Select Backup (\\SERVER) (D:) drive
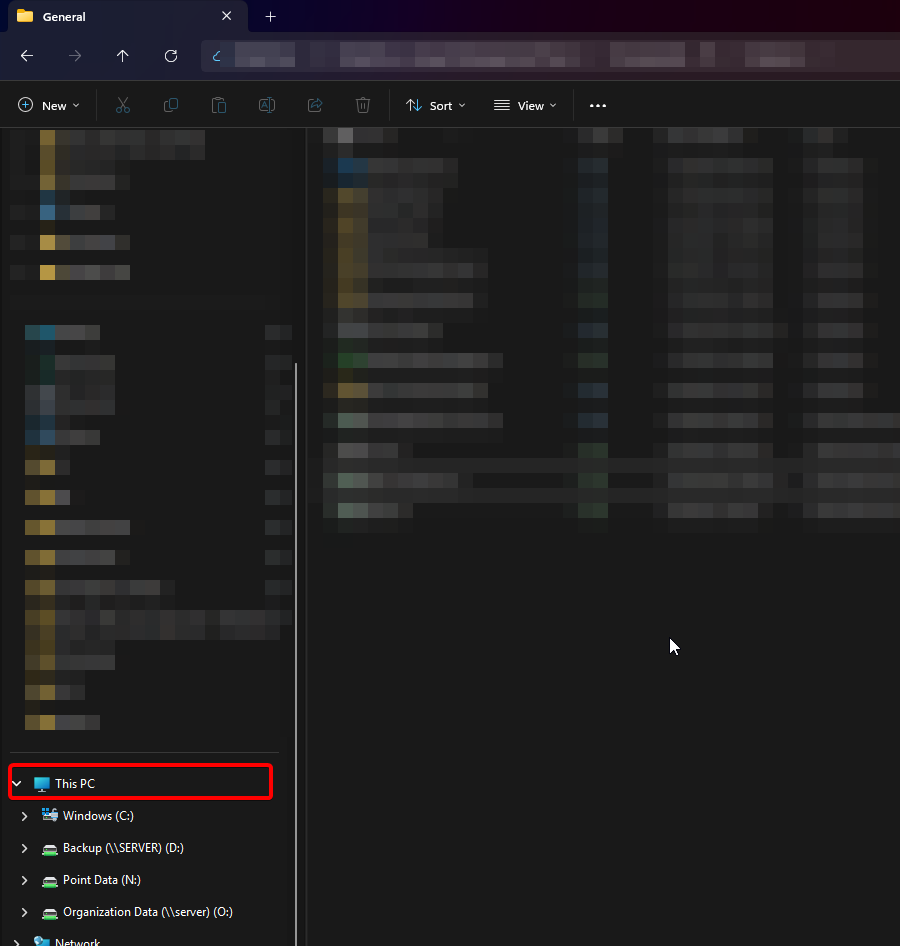The image size is (900, 946). pos(122,848)
